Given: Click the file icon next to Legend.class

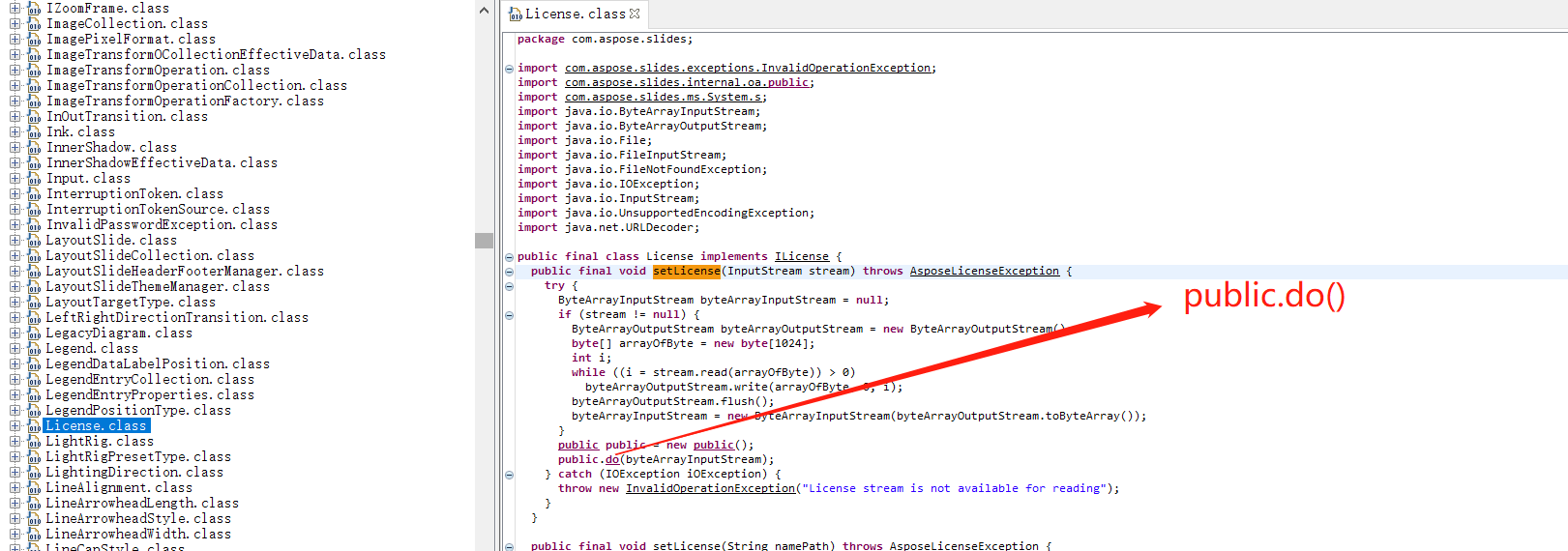Looking at the screenshot, I should pyautogui.click(x=34, y=349).
